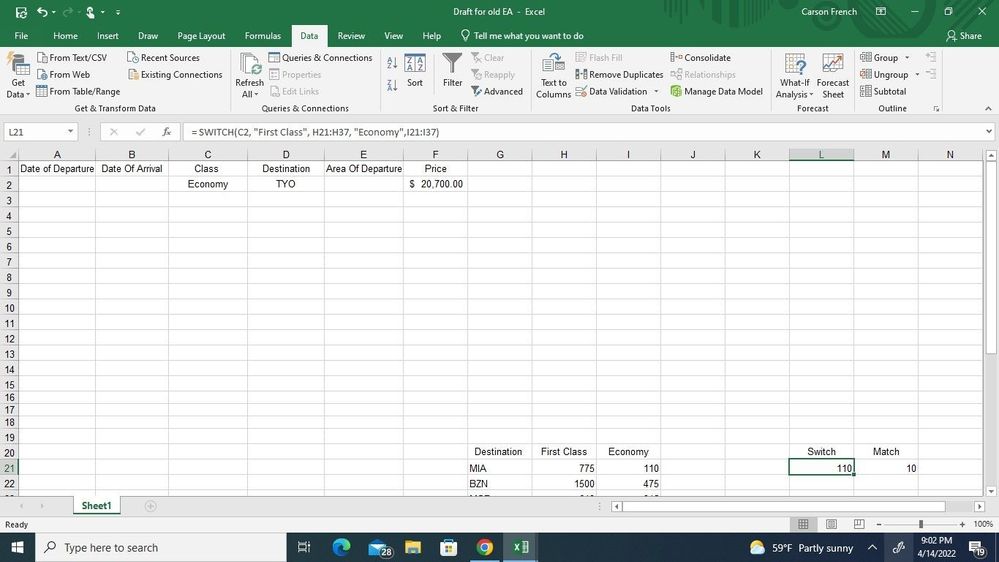The height and width of the screenshot is (562, 999).
Task: Switch to the Insert tab
Action: pyautogui.click(x=108, y=36)
